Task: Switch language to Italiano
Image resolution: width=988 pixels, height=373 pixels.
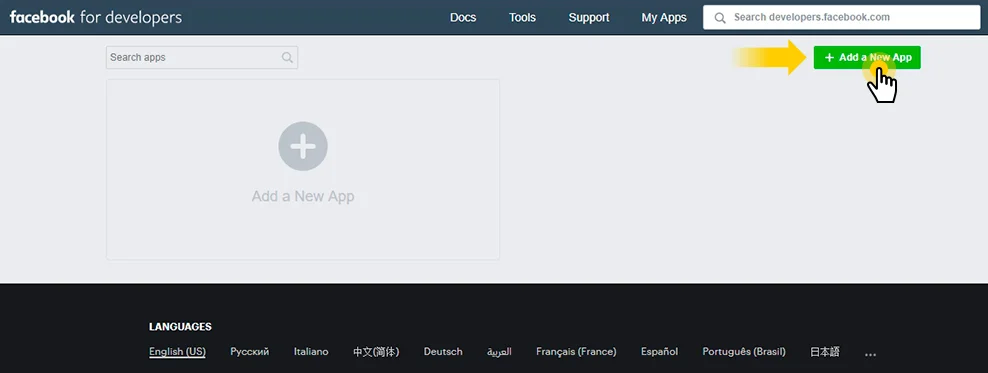Action: (x=311, y=352)
